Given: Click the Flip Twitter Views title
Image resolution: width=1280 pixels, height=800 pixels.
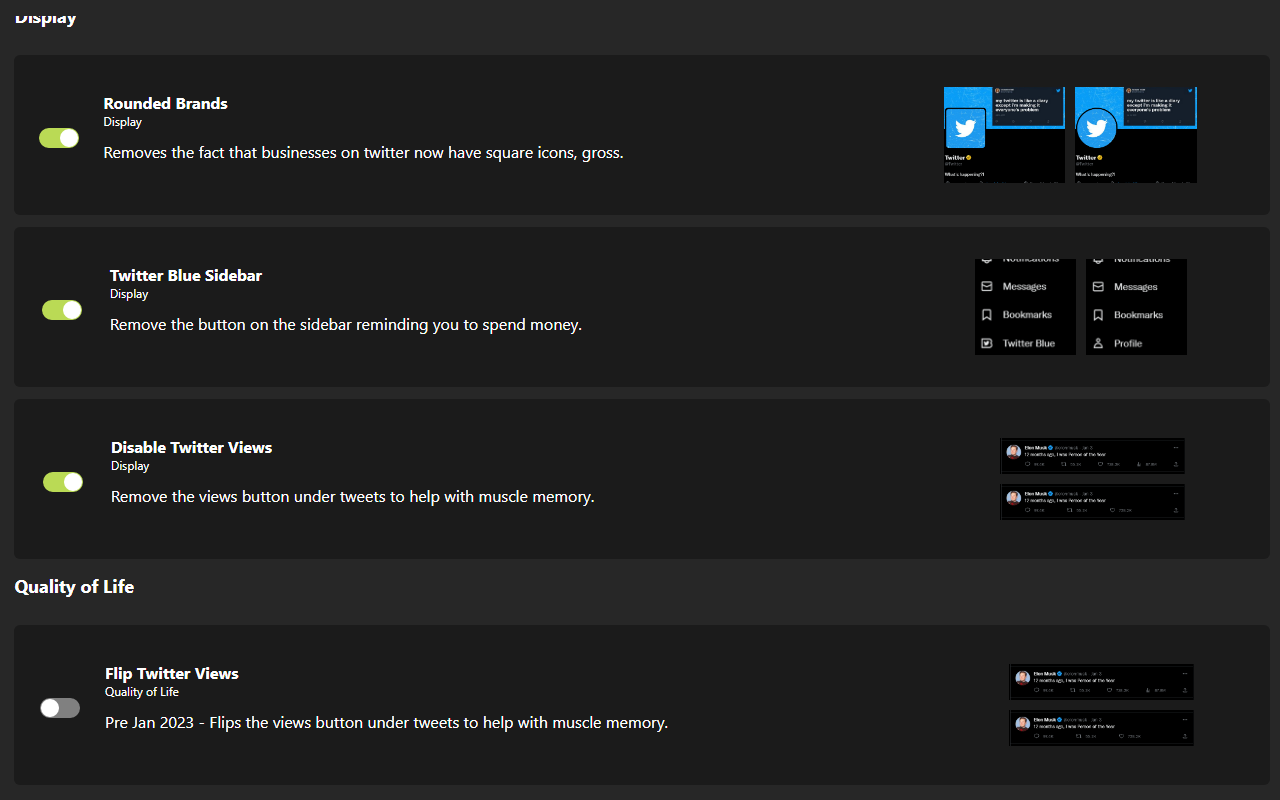Looking at the screenshot, I should 172,673.
